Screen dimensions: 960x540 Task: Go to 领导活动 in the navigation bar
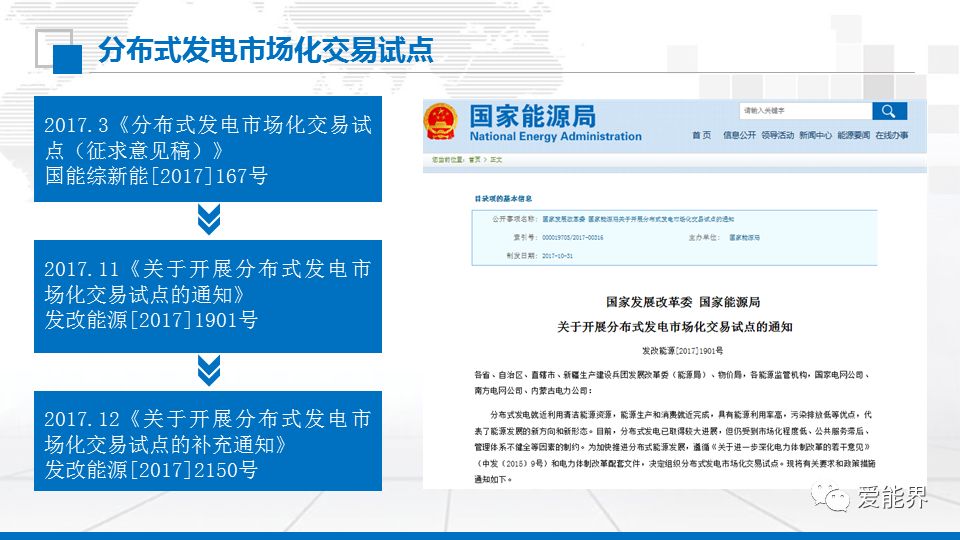(x=777, y=135)
